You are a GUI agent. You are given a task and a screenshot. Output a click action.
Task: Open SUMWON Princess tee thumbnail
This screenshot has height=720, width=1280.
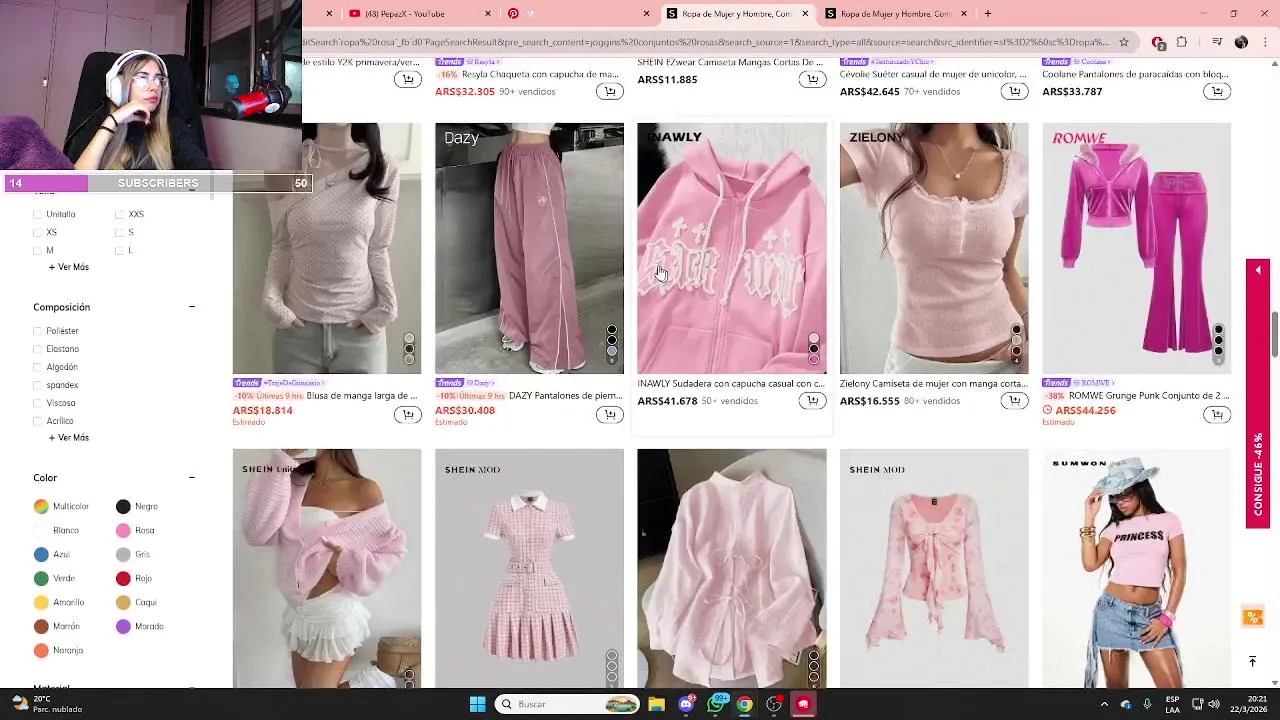click(x=1136, y=568)
